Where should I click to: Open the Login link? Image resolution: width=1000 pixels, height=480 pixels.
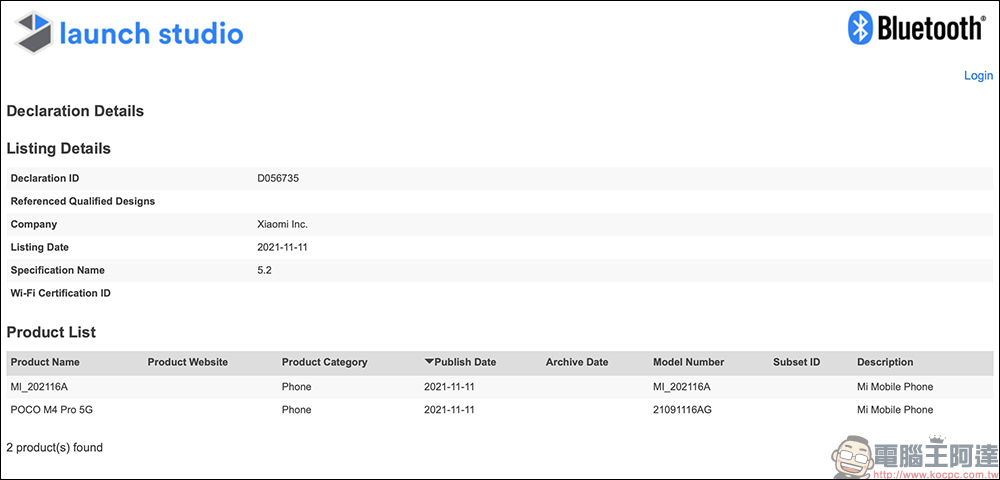(x=978, y=75)
